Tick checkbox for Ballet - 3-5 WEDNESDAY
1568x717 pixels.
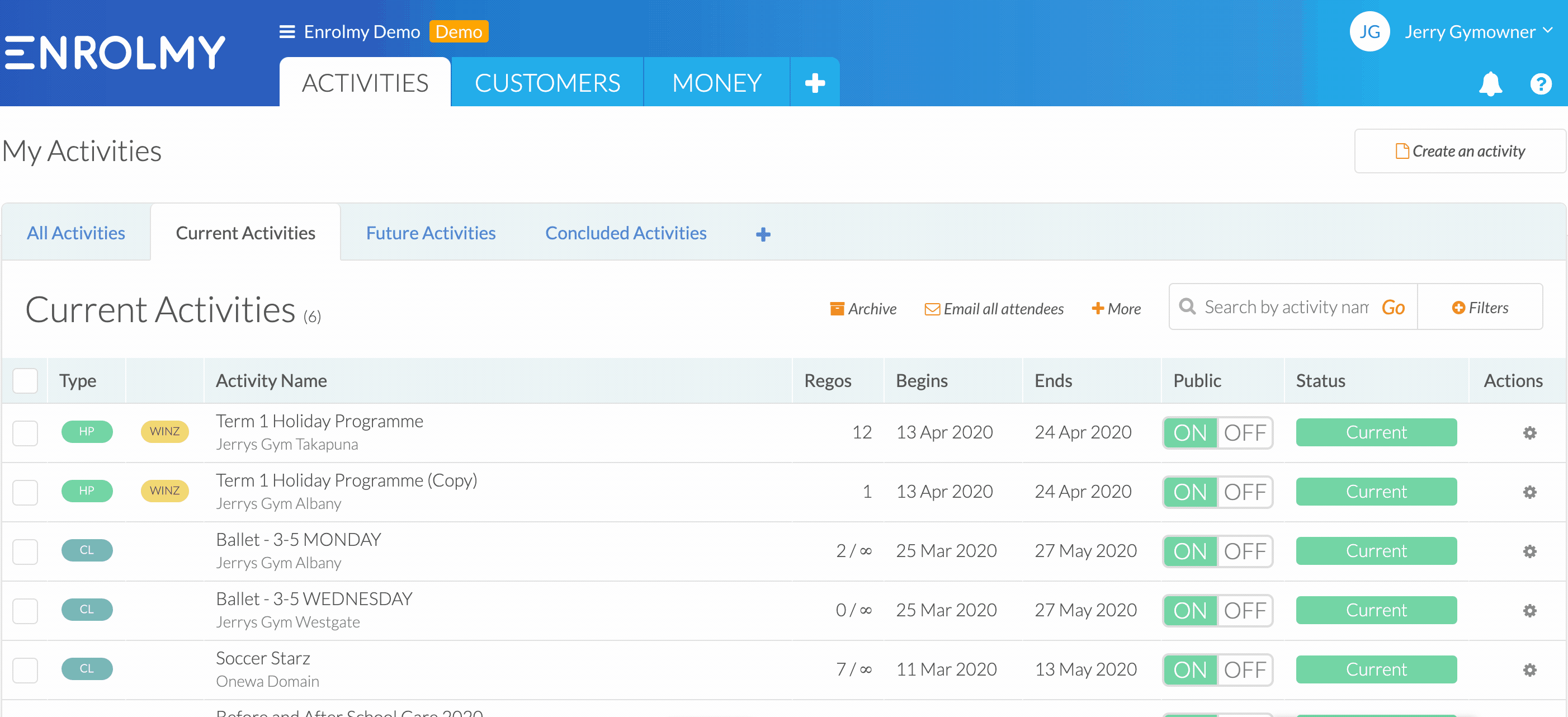pos(25,611)
